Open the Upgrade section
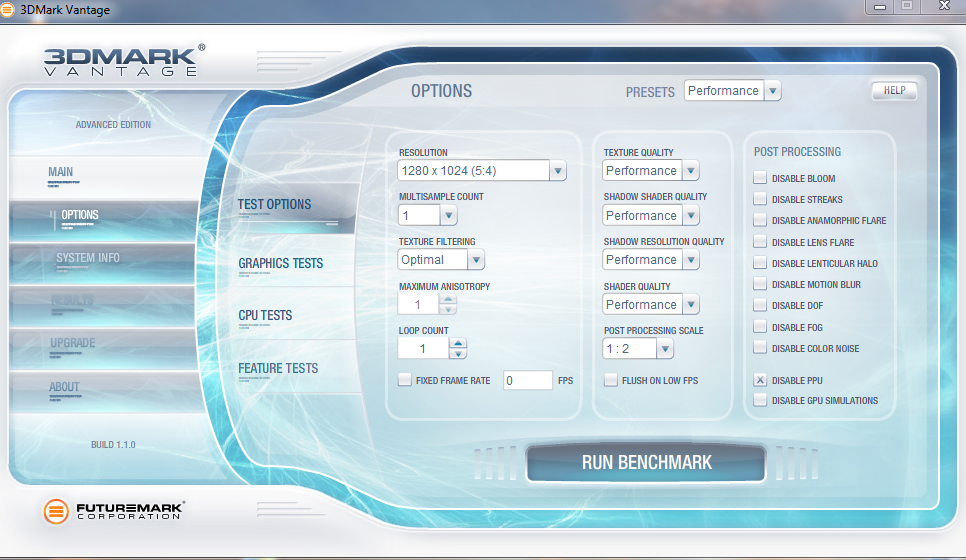The width and height of the screenshot is (966, 560). coord(105,348)
